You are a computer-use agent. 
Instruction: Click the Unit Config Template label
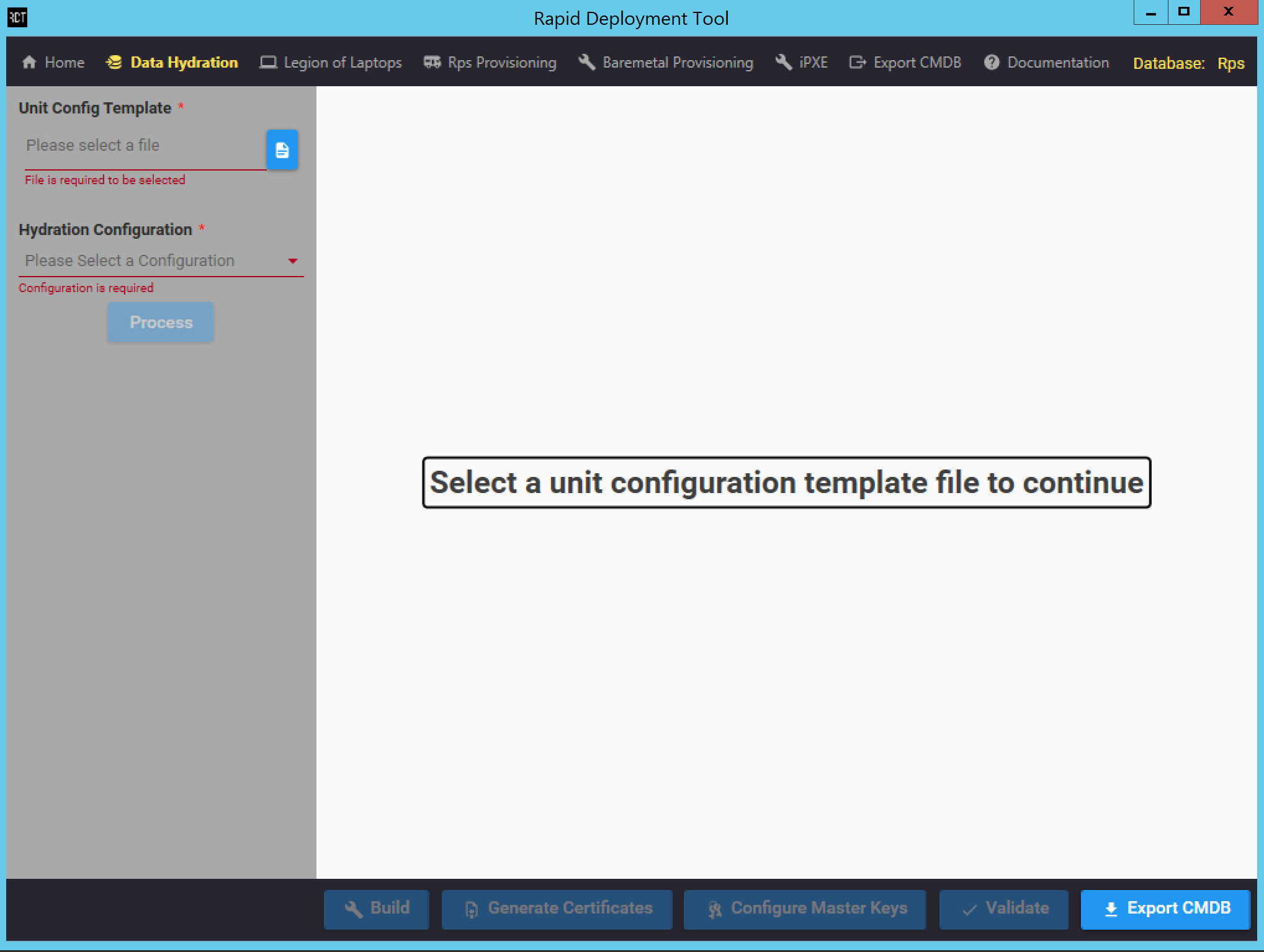click(95, 108)
